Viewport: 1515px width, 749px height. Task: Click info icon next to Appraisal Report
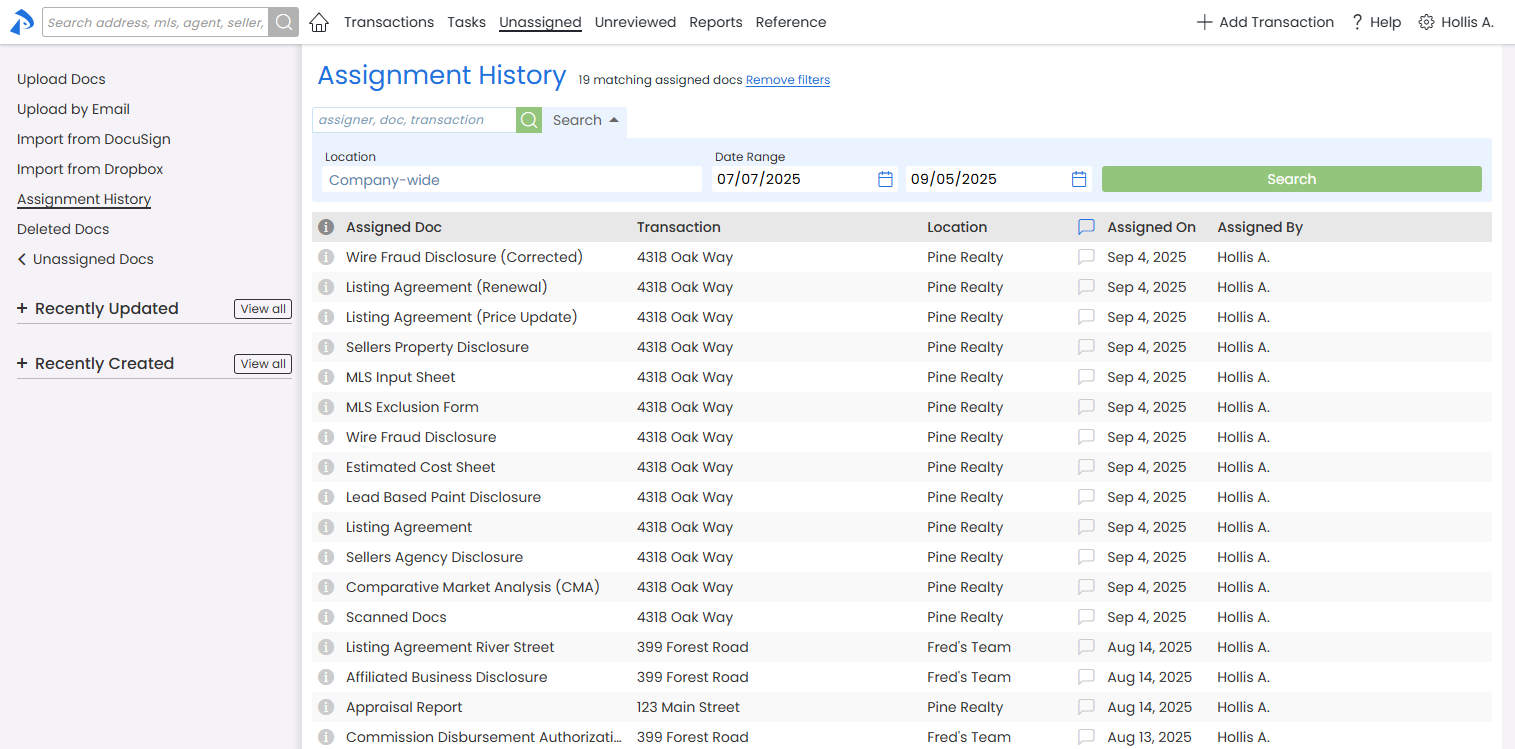(325, 707)
